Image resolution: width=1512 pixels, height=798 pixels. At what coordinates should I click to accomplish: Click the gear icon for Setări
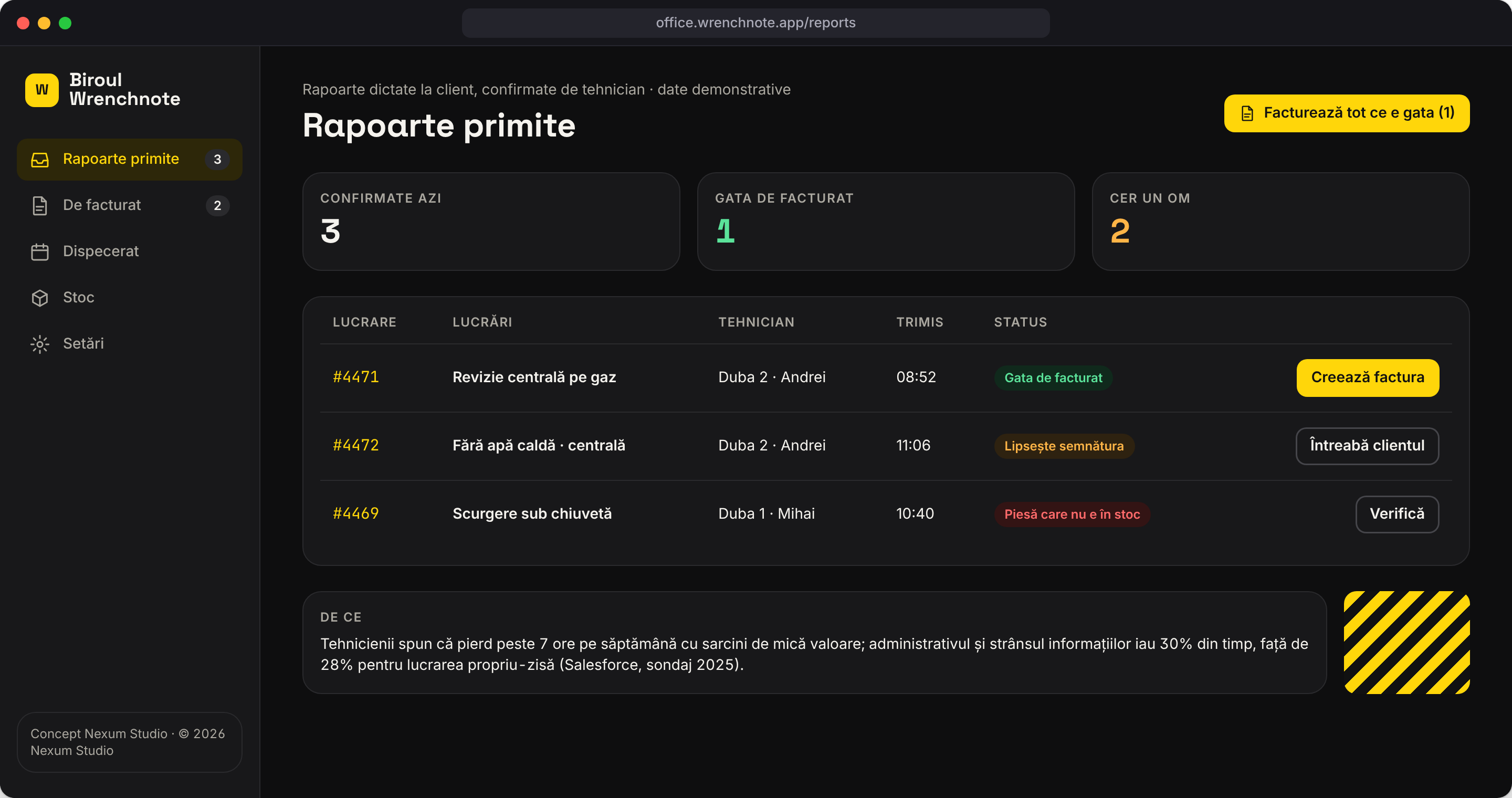point(40,344)
